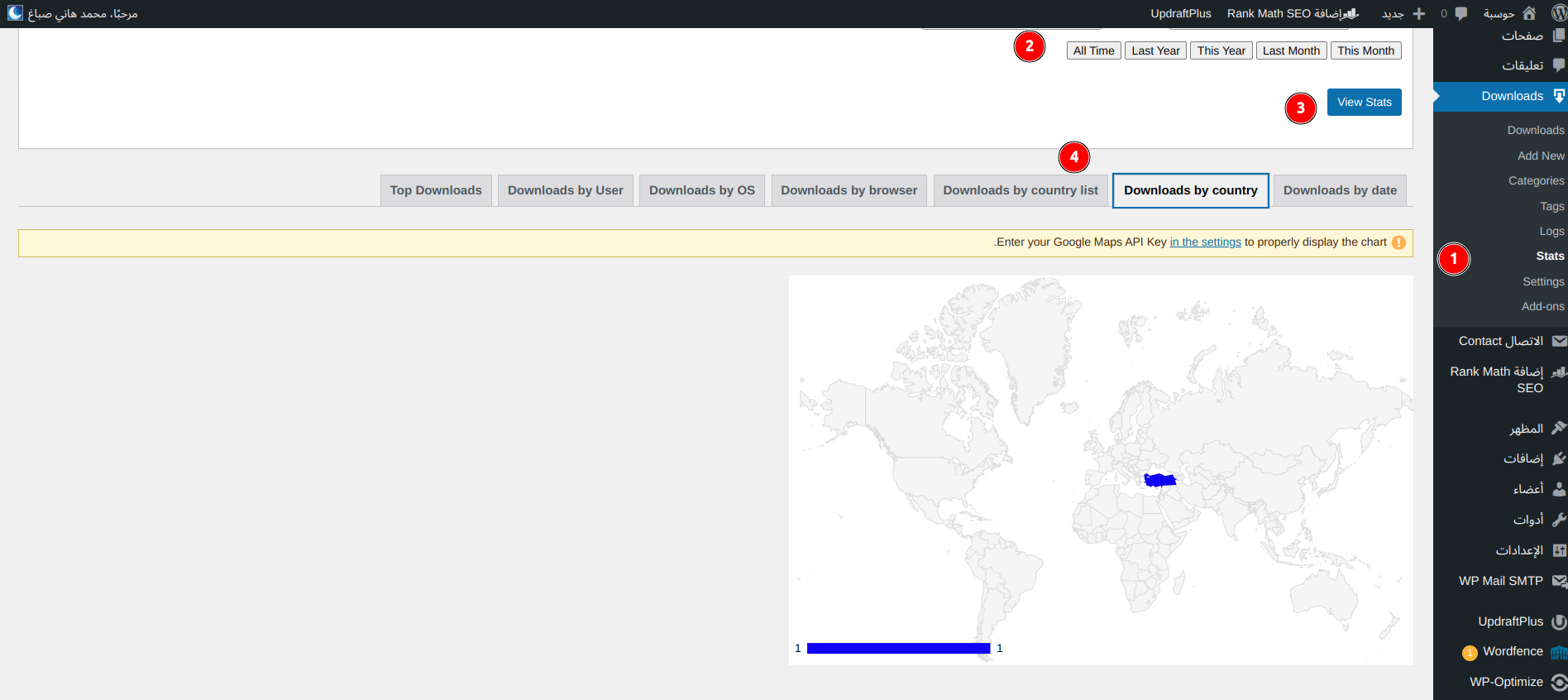Click the UpdraftPlus icon in sidebar
Viewport: 1568px width, 700px height.
[1559, 621]
